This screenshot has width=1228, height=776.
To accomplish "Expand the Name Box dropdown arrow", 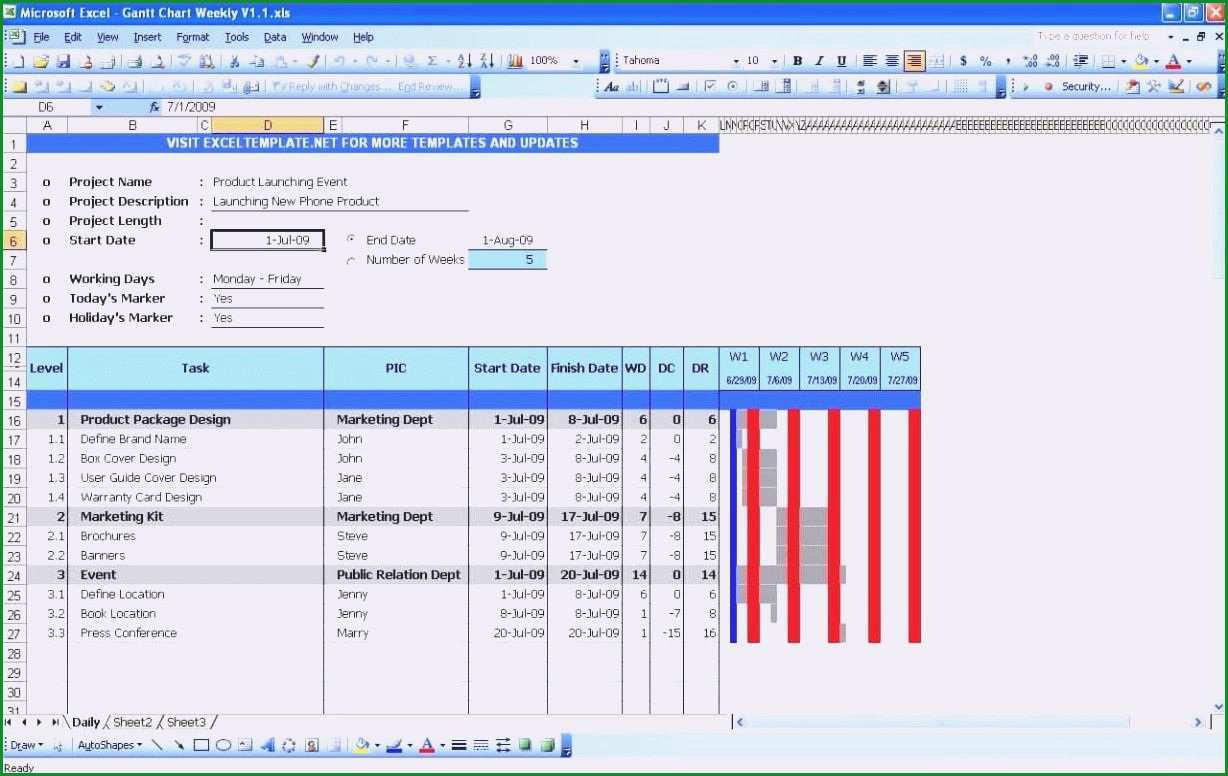I will click(98, 107).
